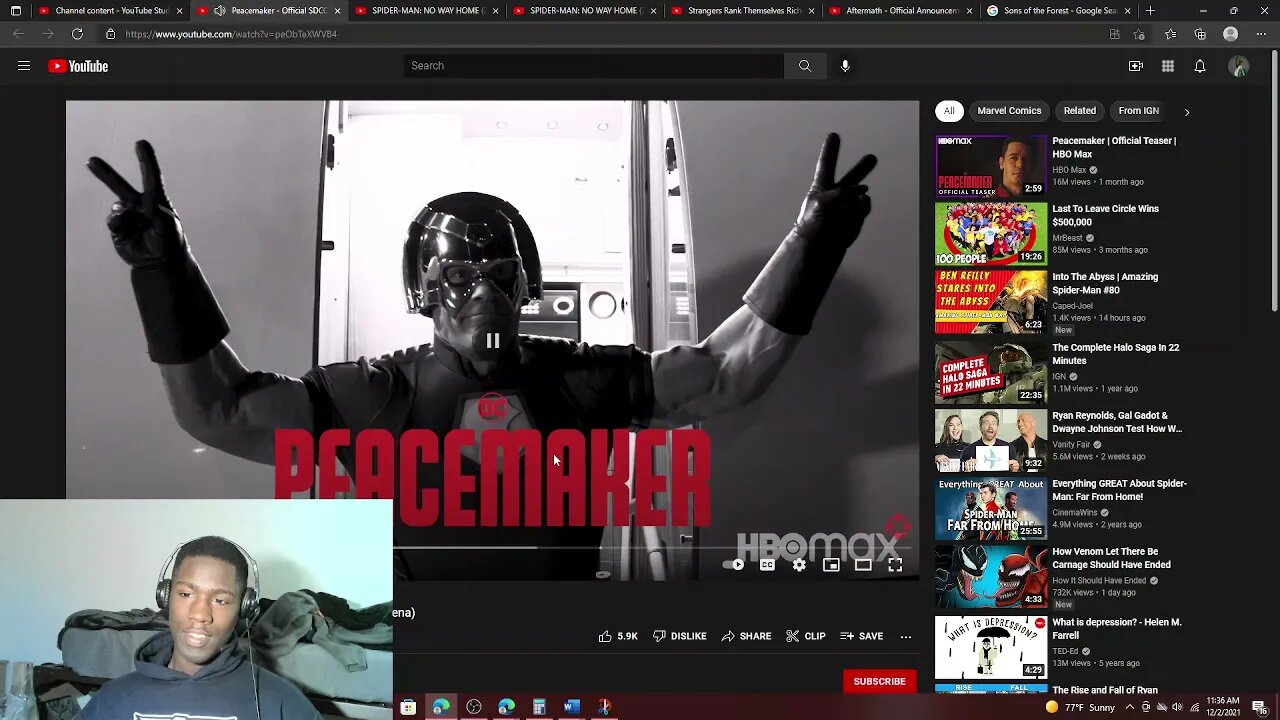Open the browser collections icon

point(1200,34)
